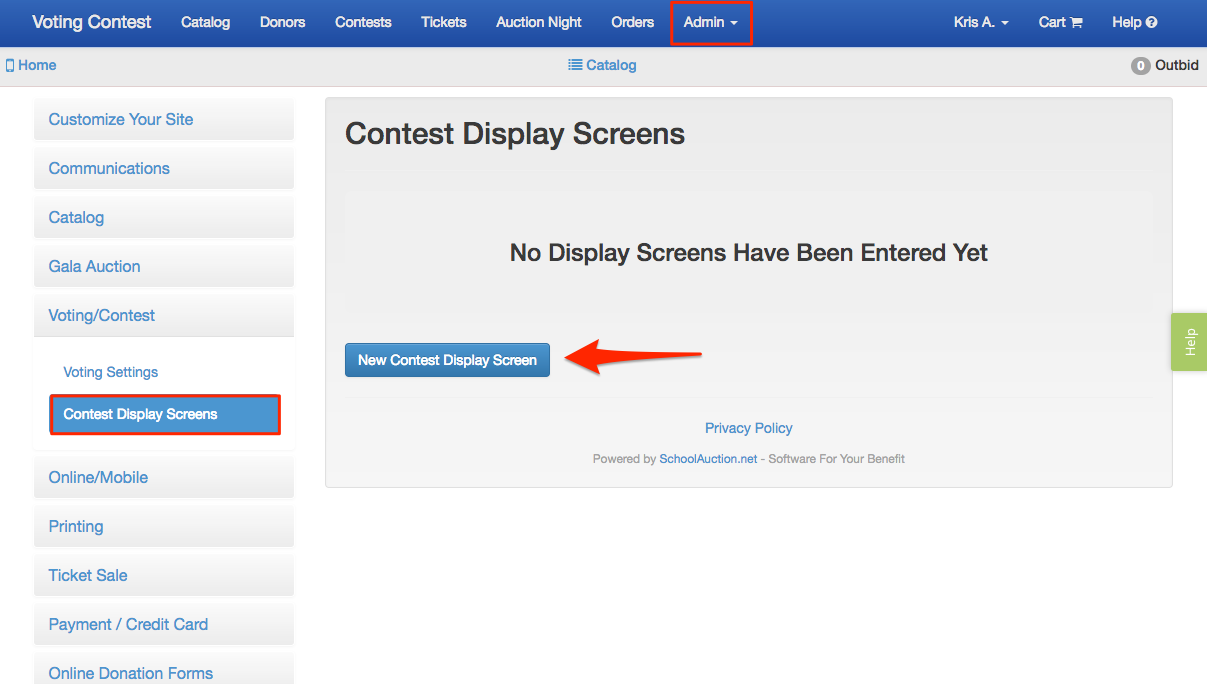
Task: Open the Contests navigation item
Action: 363,22
